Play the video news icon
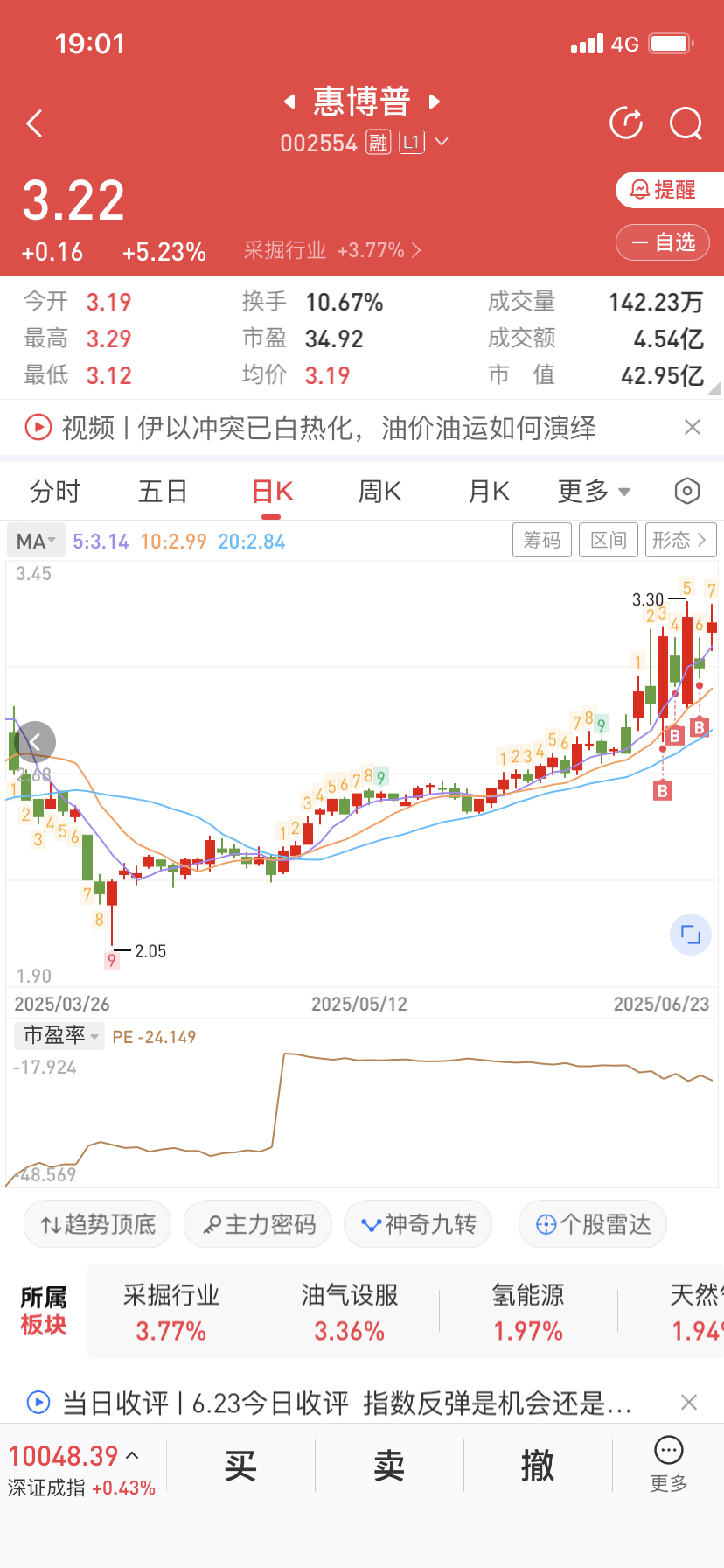 tap(38, 428)
